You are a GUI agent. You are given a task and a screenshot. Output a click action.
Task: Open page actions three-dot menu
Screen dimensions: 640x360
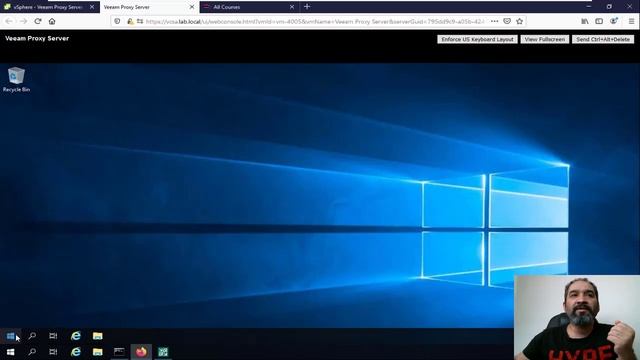pyautogui.click(x=494, y=21)
